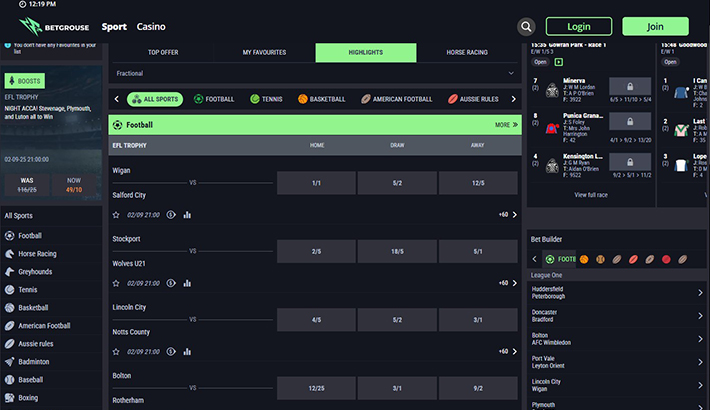Click the search magnifier icon
The width and height of the screenshot is (710, 410).
[526, 27]
